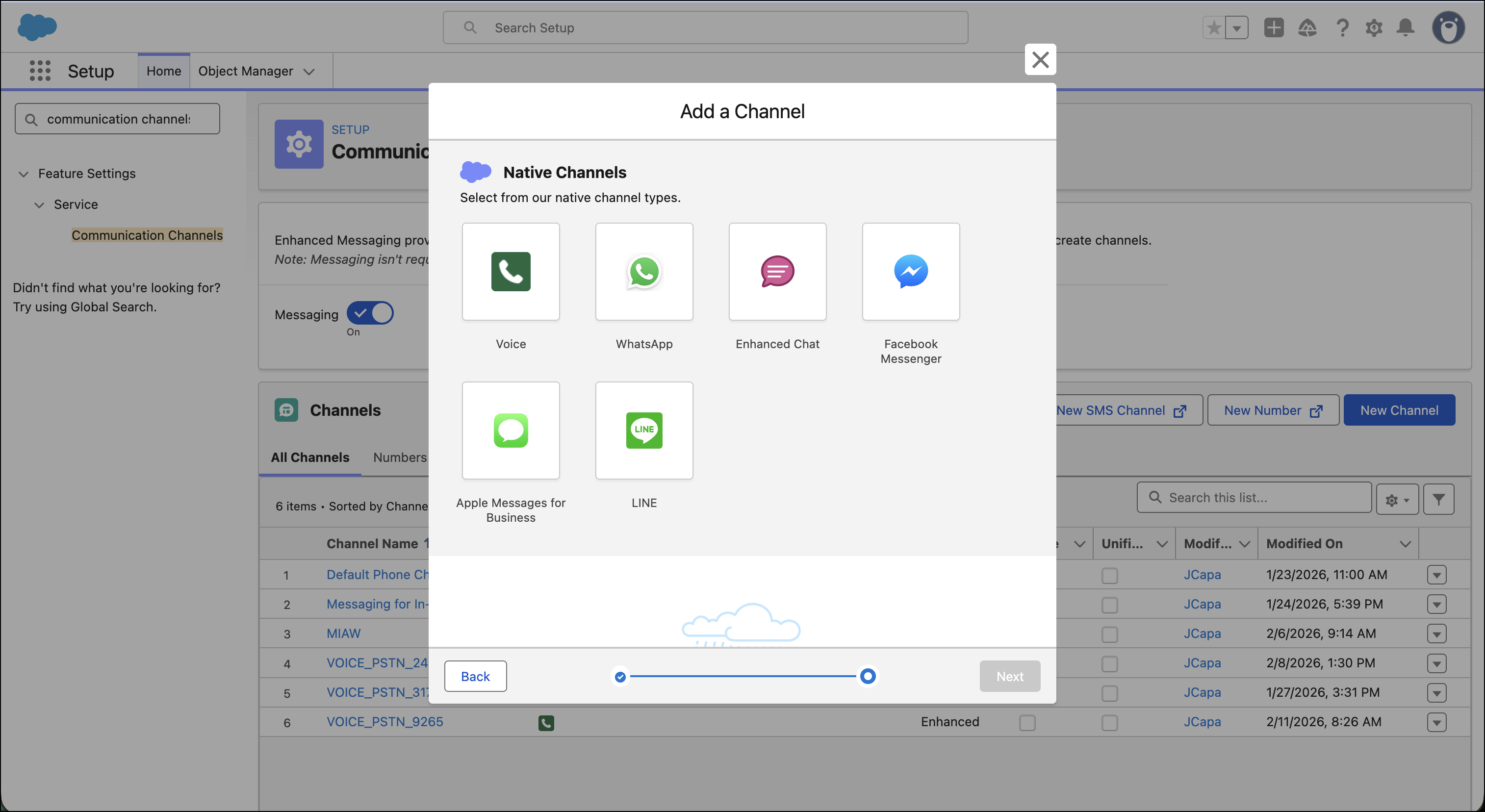Check the Unified box for VOICE_PSTN_9265 row
The height and width of the screenshot is (812, 1485).
coord(1110,723)
